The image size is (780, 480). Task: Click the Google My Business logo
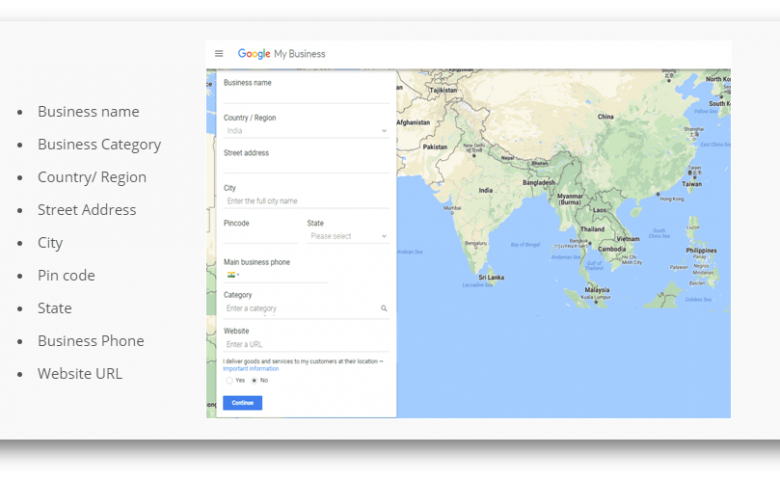281,54
